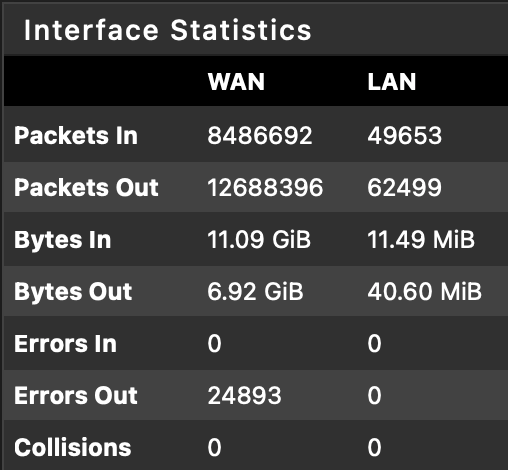Click the LAN Errors Out zero value
Screen dimensions: 508x470
coord(374,396)
